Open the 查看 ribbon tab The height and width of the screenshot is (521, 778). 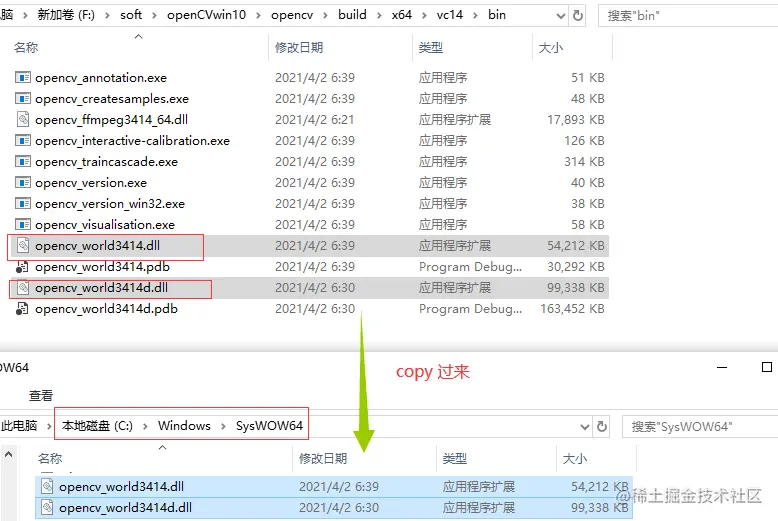tap(41, 395)
